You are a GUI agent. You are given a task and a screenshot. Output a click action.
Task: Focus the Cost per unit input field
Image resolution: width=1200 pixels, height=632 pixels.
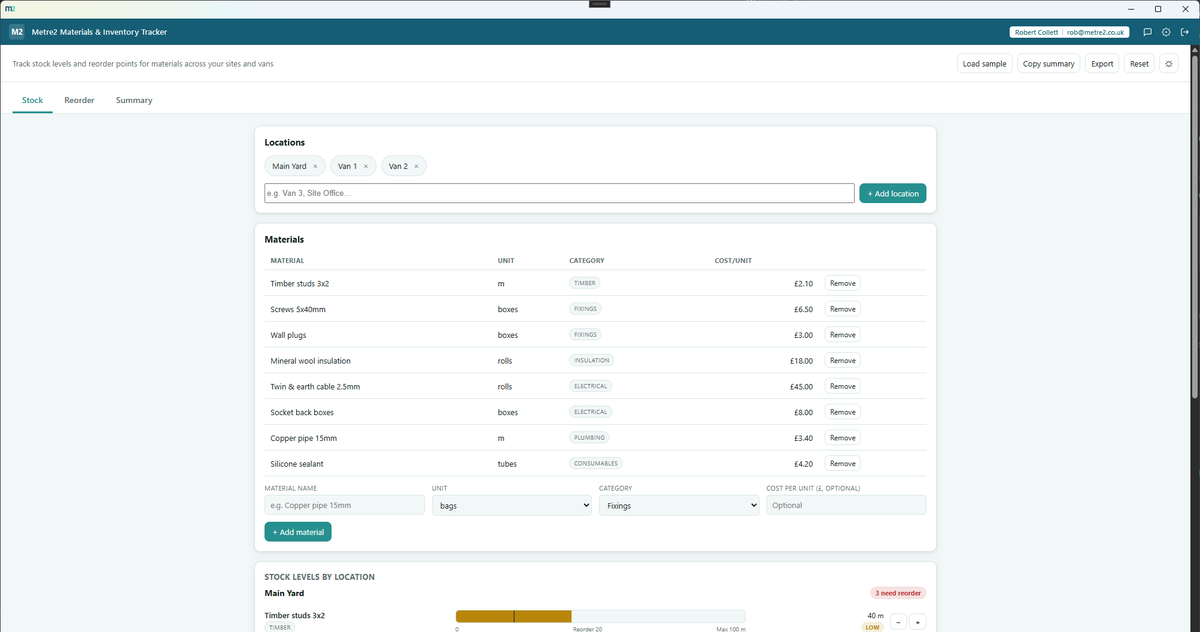point(846,506)
